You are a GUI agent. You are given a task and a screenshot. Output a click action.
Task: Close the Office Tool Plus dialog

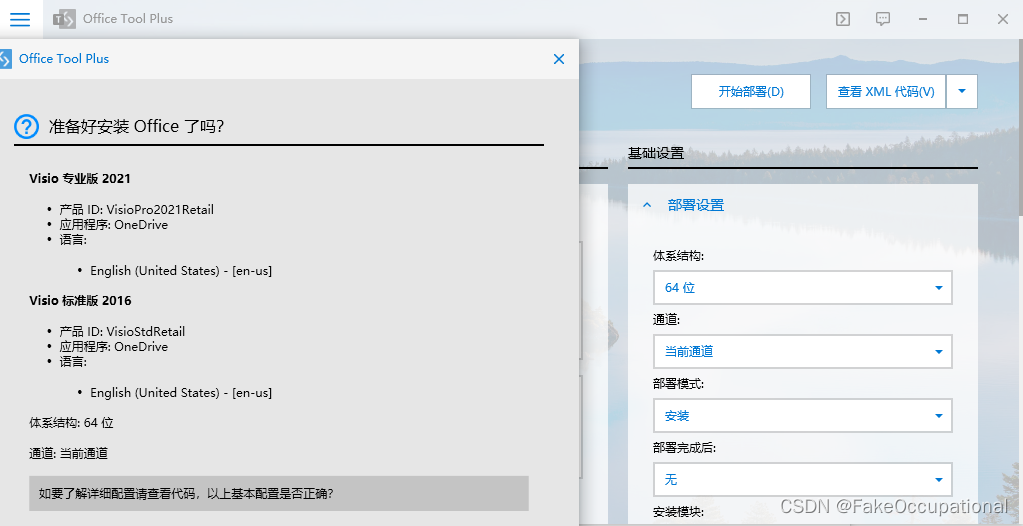click(x=558, y=59)
